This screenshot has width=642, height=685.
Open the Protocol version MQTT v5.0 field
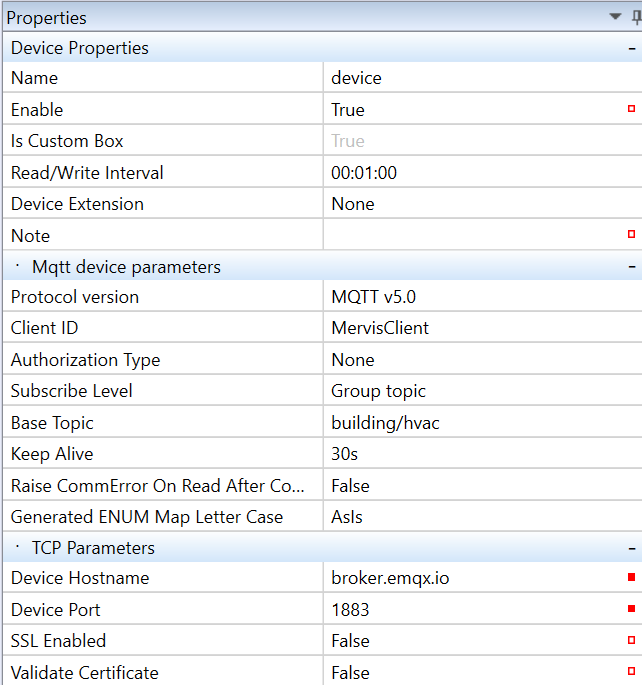375,297
